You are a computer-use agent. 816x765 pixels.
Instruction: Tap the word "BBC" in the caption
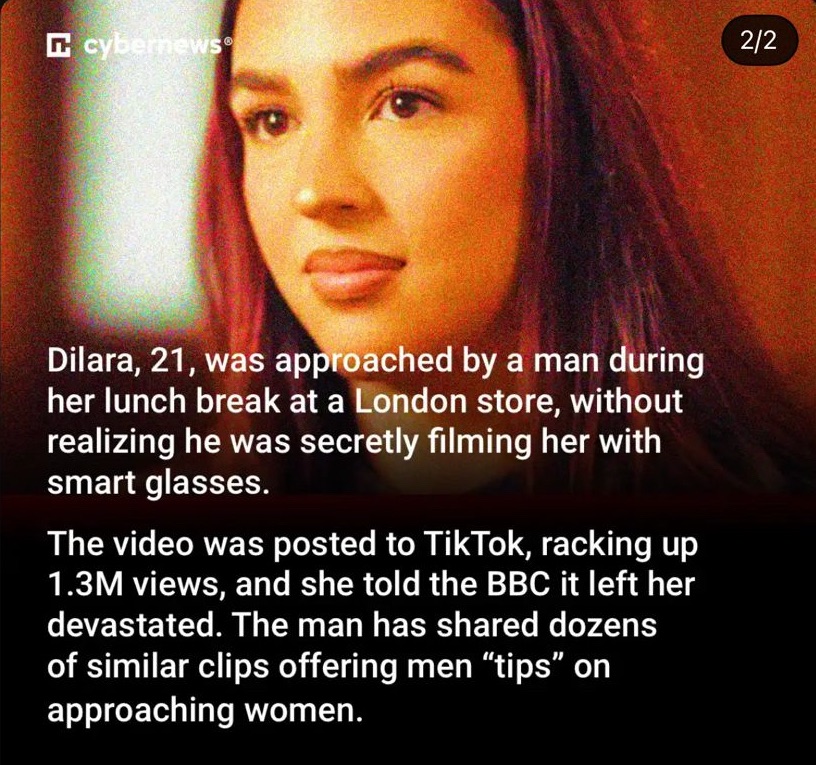517,584
